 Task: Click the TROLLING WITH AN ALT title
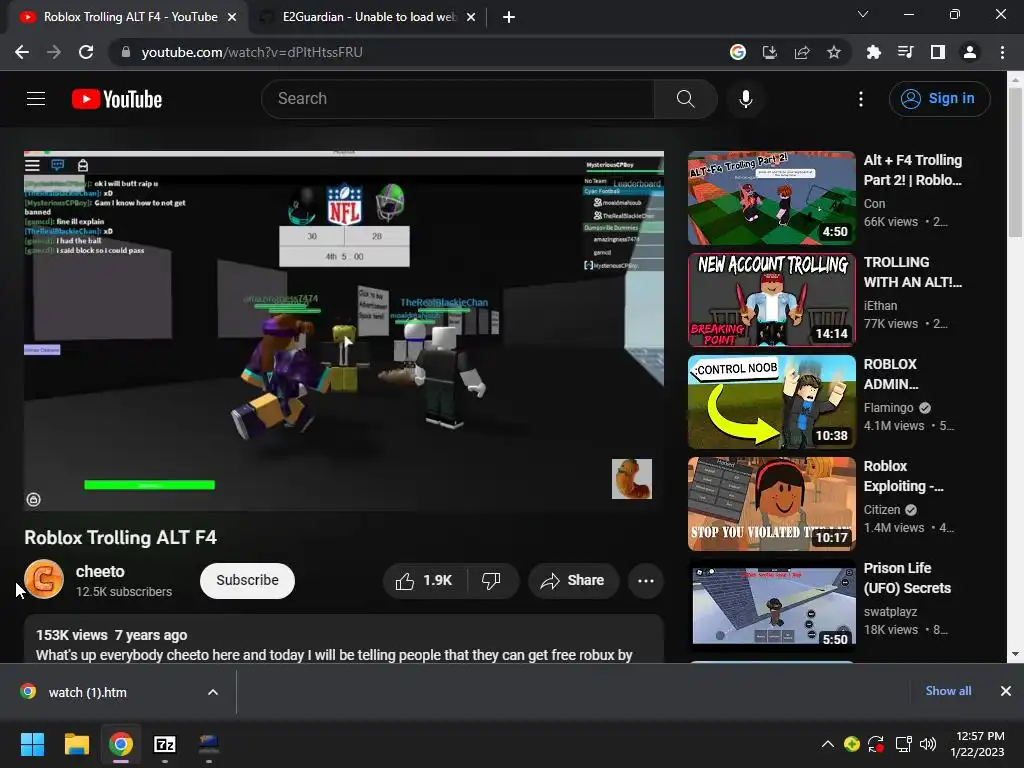(x=912, y=272)
